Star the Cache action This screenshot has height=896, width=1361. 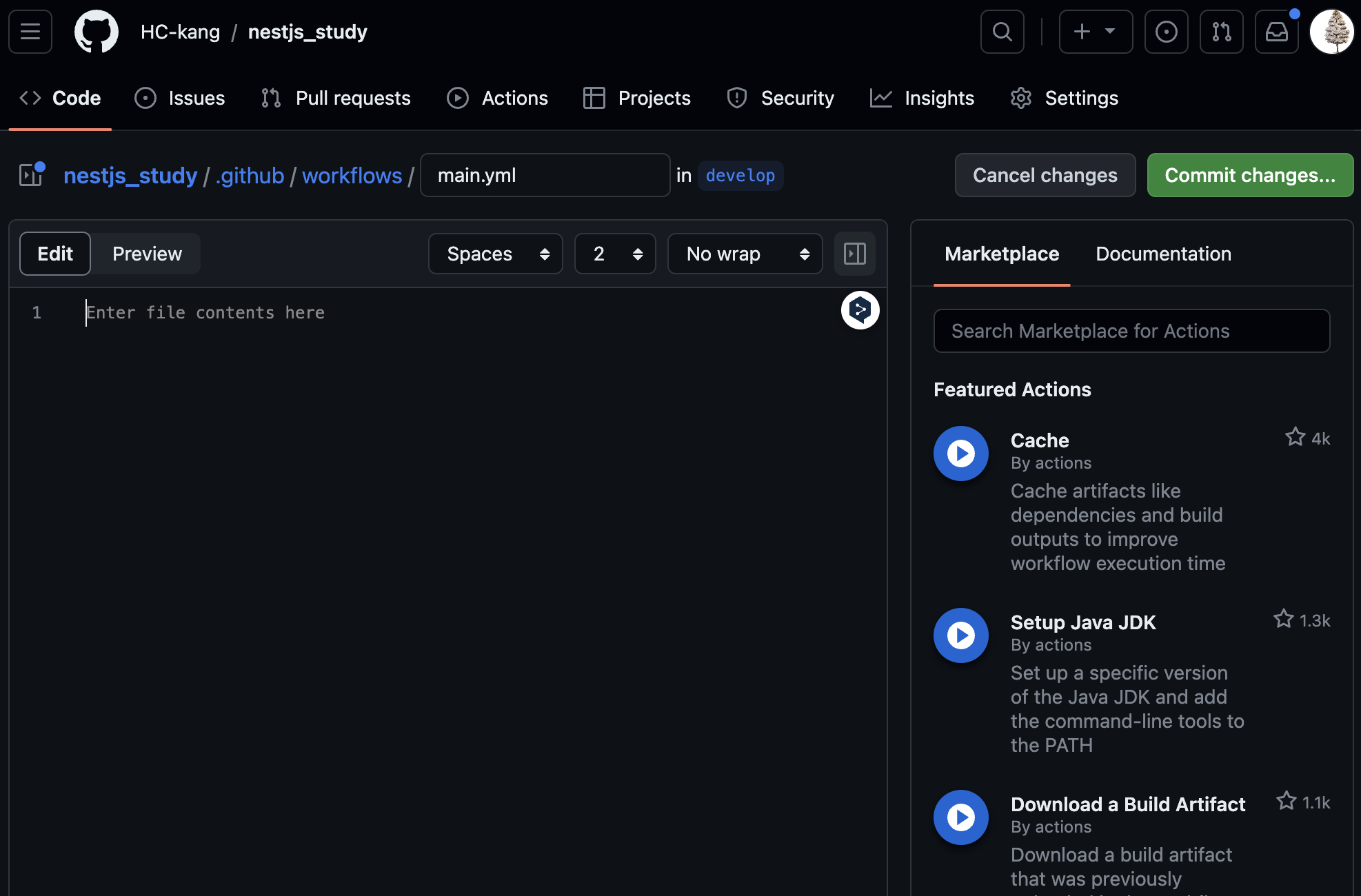tap(1295, 437)
